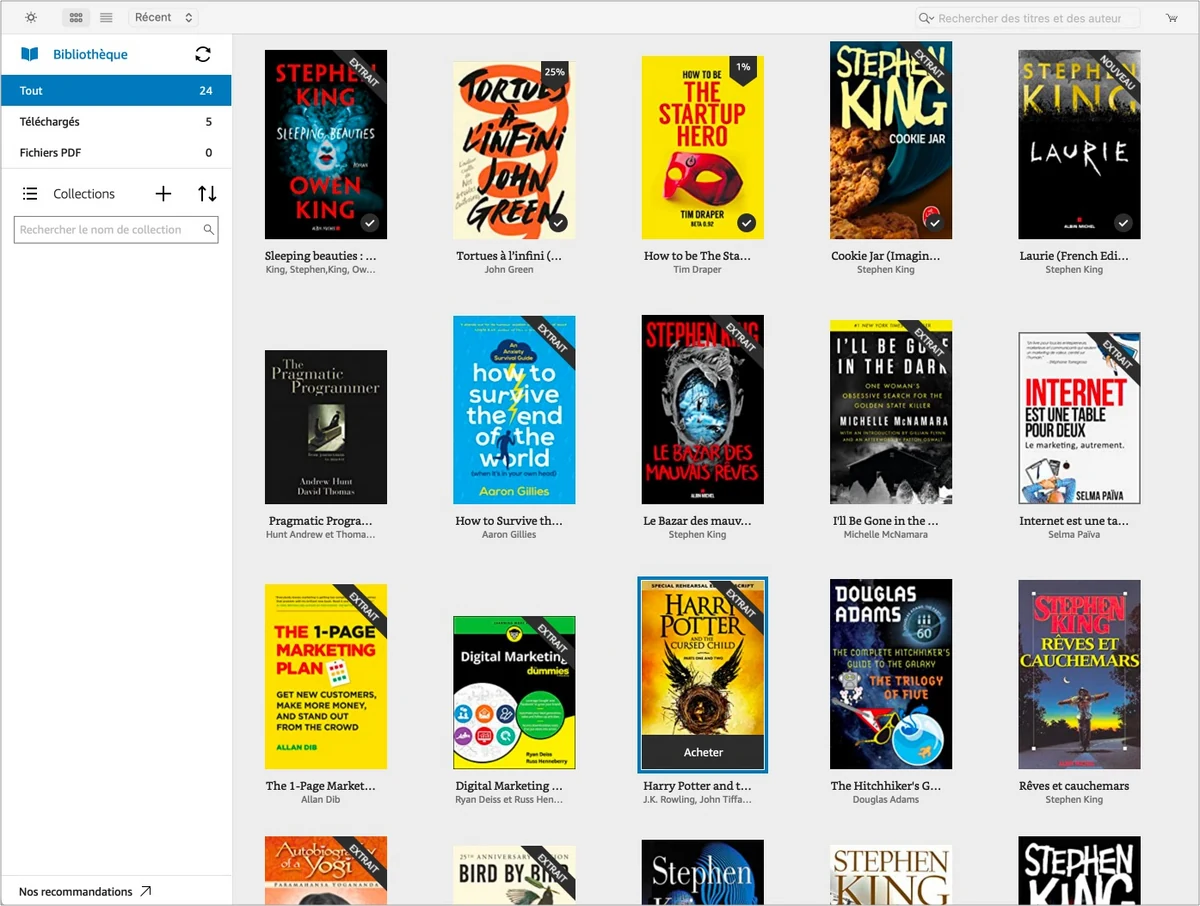Open The Hitchhiker's Guide cover
Screen dimensions: 1200x906
(891, 674)
